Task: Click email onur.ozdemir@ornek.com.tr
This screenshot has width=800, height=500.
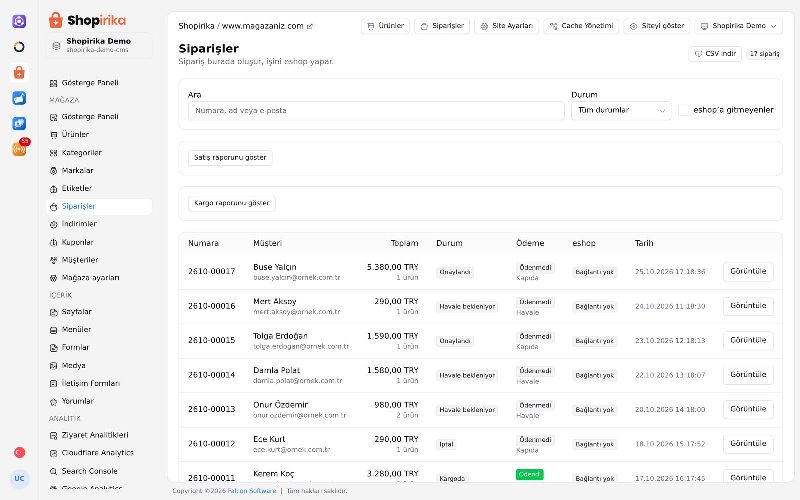Action: (299, 415)
